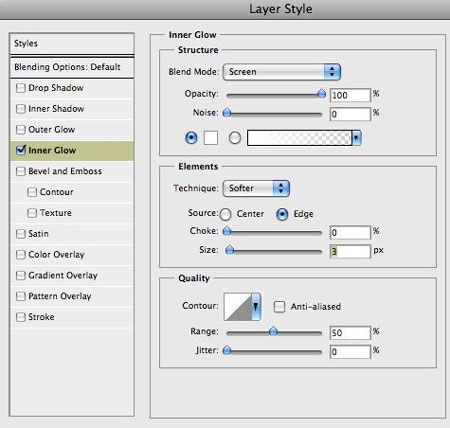This screenshot has height=428, width=450.
Task: Open the gradient picker dropdown arrow
Action: [356, 138]
